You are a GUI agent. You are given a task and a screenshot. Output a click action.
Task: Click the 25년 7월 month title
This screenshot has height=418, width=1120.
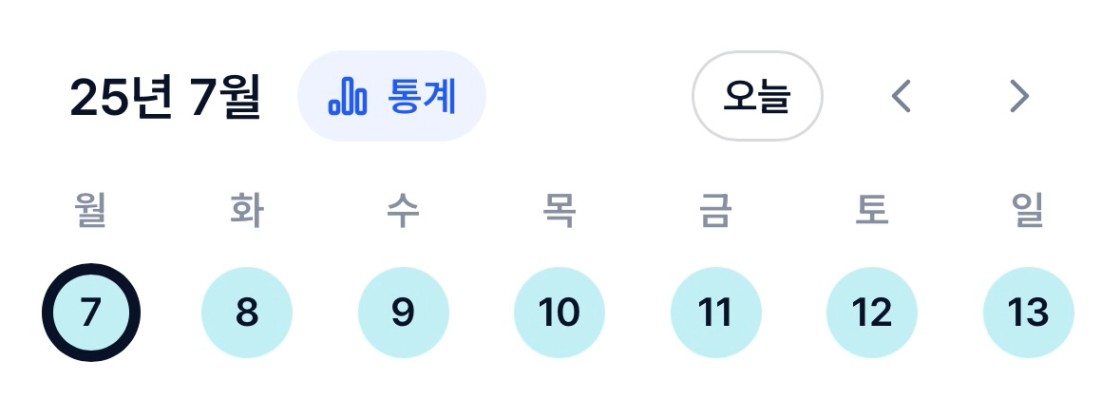coord(165,97)
